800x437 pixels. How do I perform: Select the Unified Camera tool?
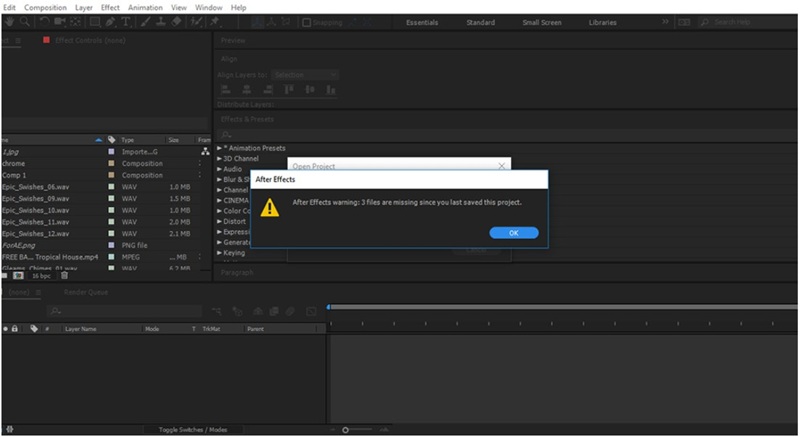60,22
